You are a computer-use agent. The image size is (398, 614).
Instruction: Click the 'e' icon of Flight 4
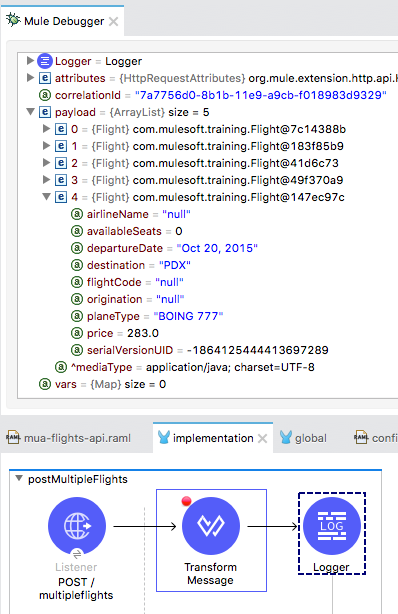(61, 197)
